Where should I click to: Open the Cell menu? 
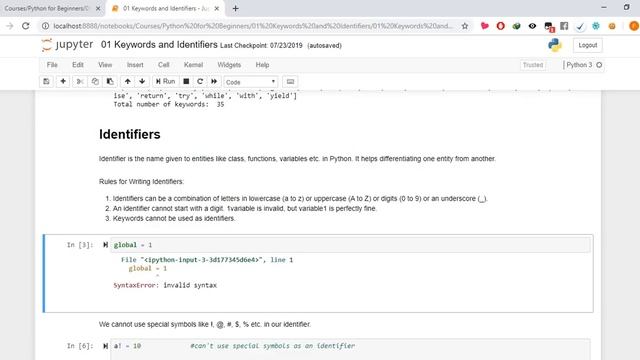(x=164, y=65)
